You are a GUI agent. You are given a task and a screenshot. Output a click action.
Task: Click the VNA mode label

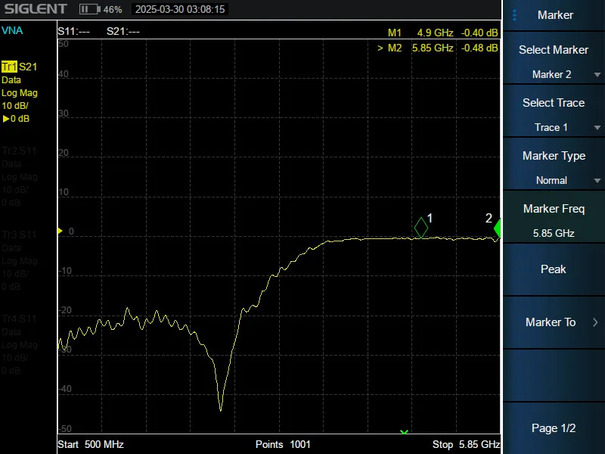tap(12, 30)
